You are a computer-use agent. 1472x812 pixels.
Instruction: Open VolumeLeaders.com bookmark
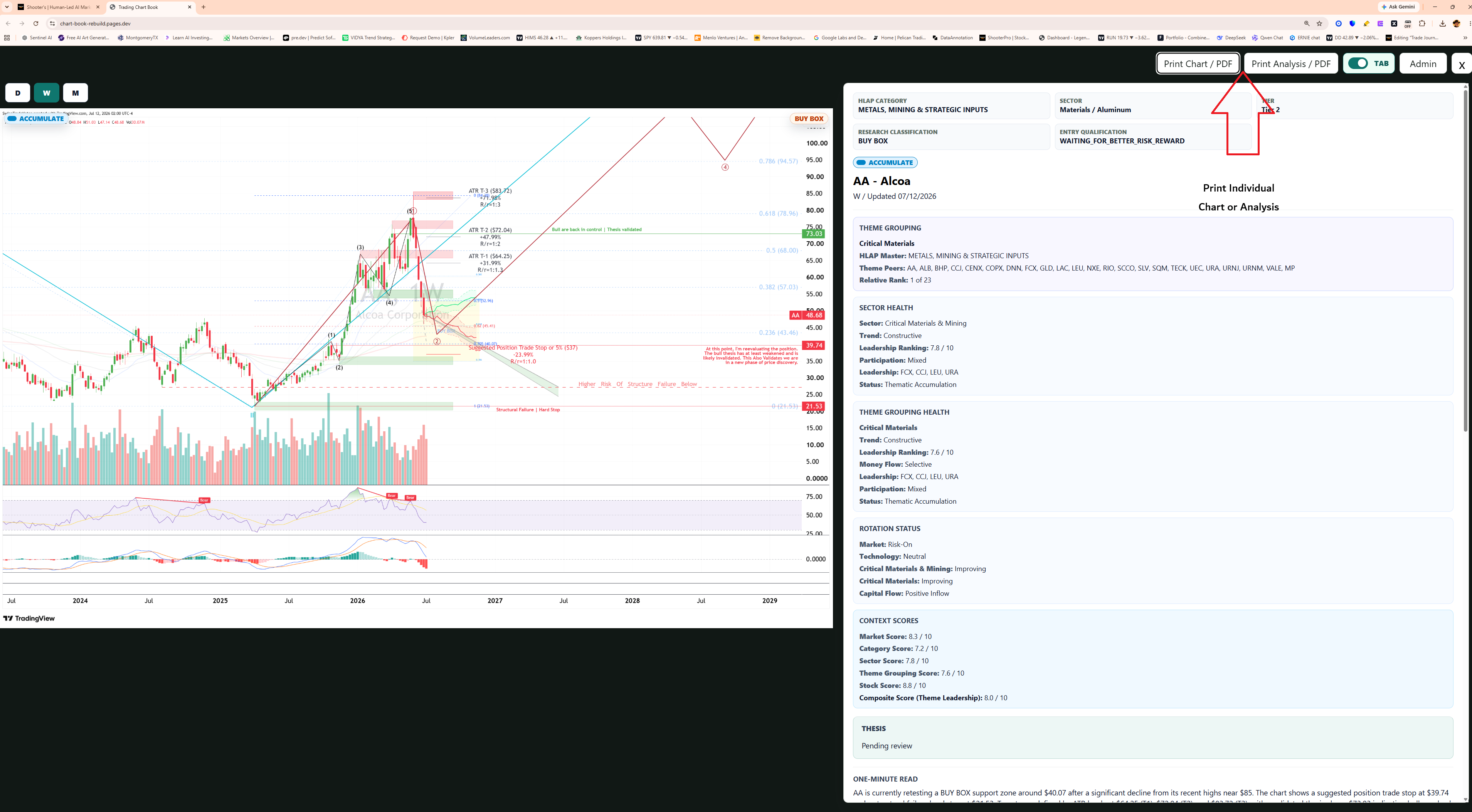pyautogui.click(x=486, y=38)
